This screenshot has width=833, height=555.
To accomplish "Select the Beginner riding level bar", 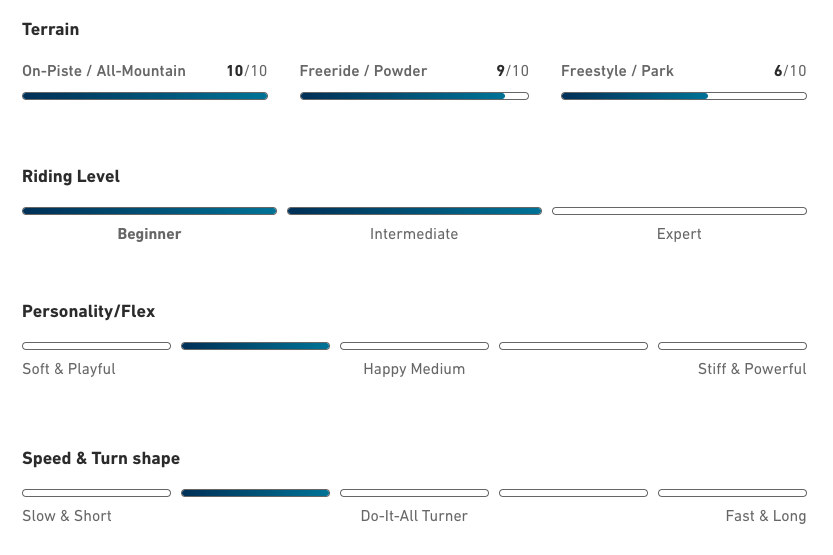I will (149, 211).
